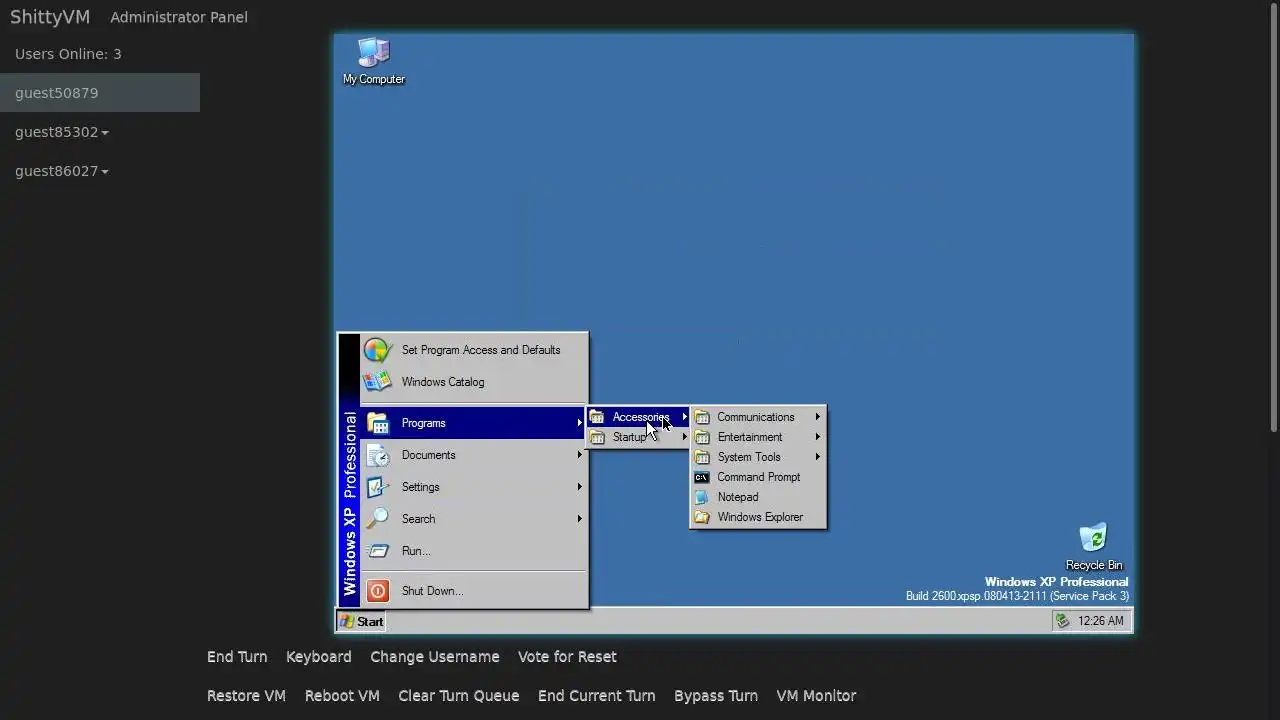Screen dimensions: 1280x720
Task: Click the End Turn link
Action: click(237, 657)
